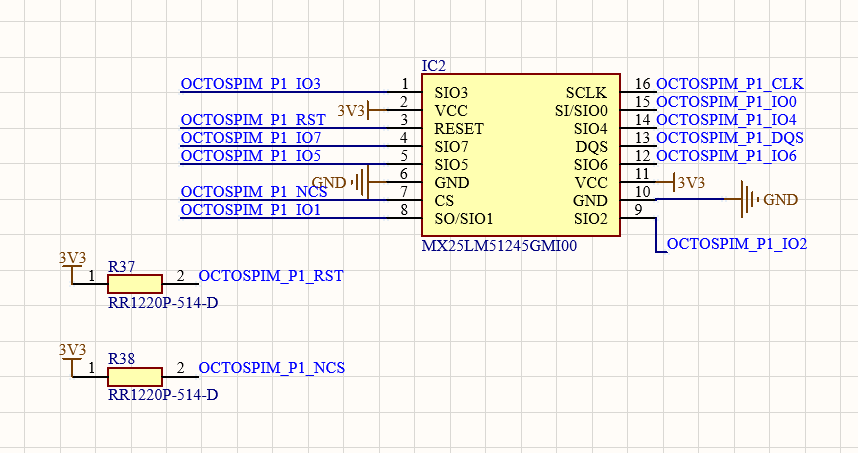This screenshot has height=453, width=858.
Task: Select net label OCTOSPIM_P1_IO0
Action: [x=726, y=102]
